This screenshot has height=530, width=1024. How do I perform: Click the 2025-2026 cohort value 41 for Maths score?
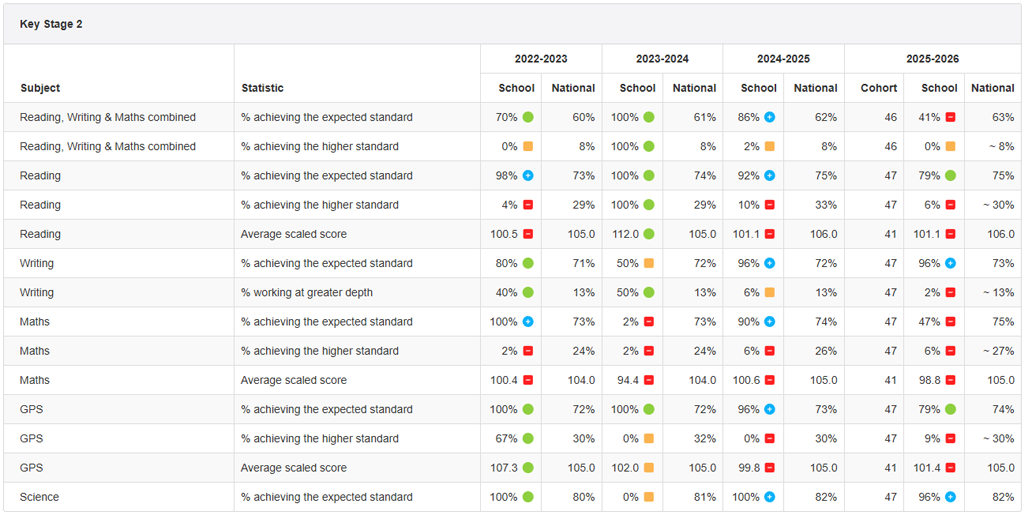coord(891,380)
